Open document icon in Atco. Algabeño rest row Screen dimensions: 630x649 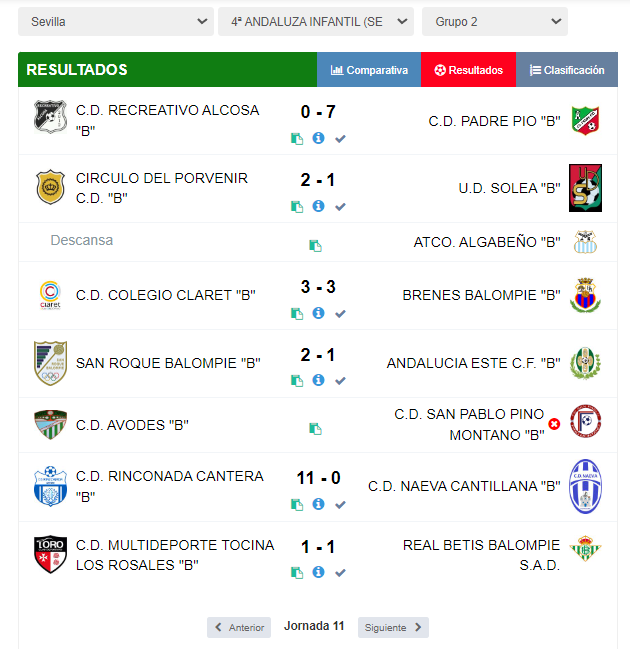(x=315, y=245)
